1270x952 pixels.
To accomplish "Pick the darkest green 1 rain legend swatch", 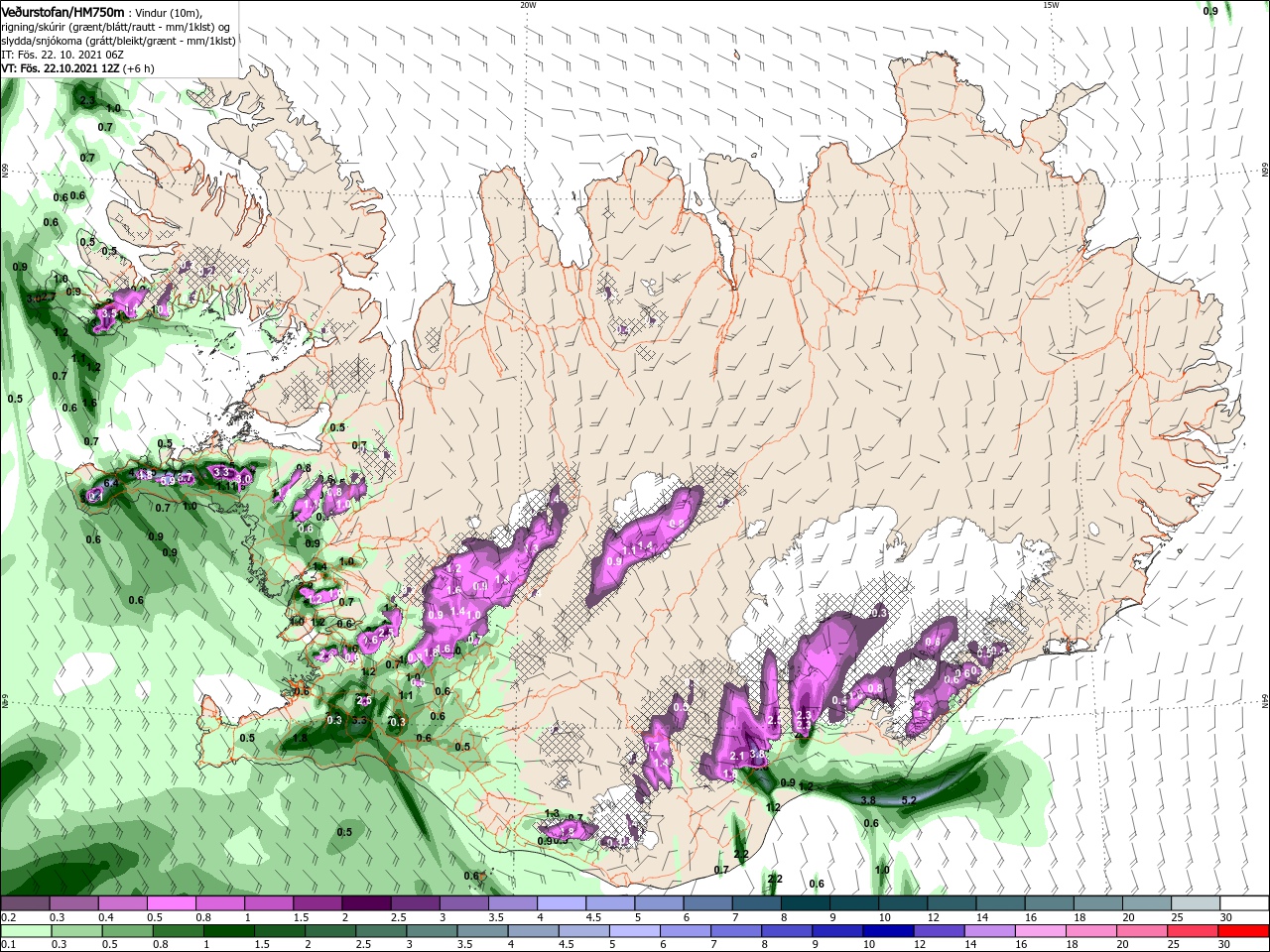I will point(228,931).
